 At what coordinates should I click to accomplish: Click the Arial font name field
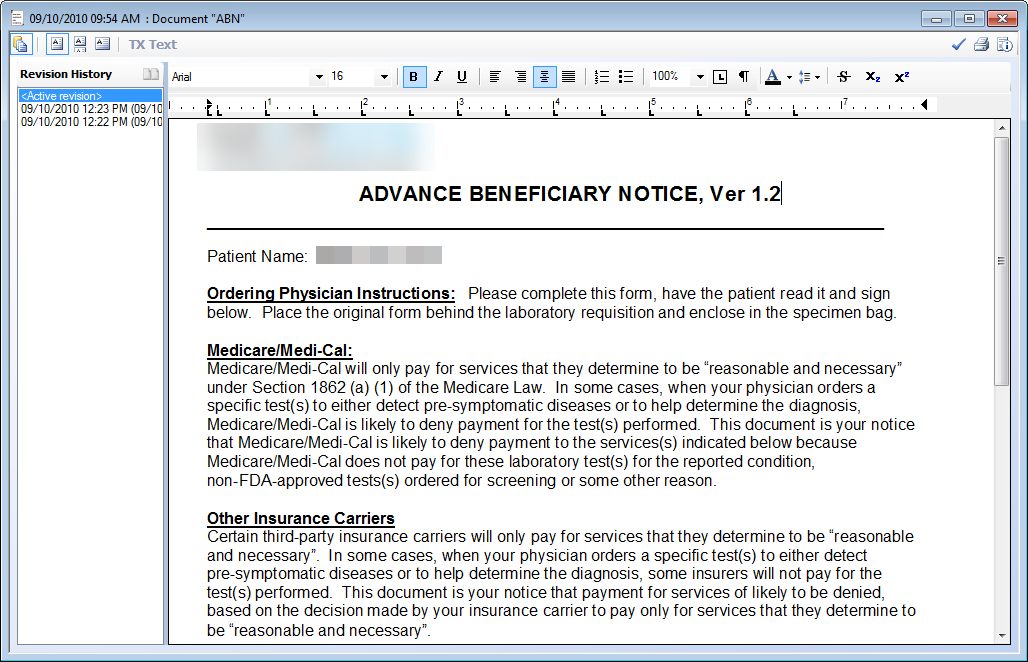[241, 77]
